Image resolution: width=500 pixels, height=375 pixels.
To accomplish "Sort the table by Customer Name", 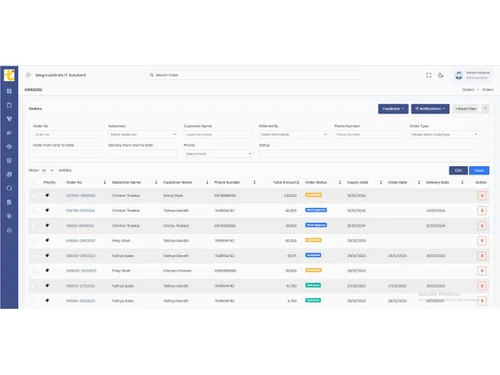I will (x=207, y=182).
